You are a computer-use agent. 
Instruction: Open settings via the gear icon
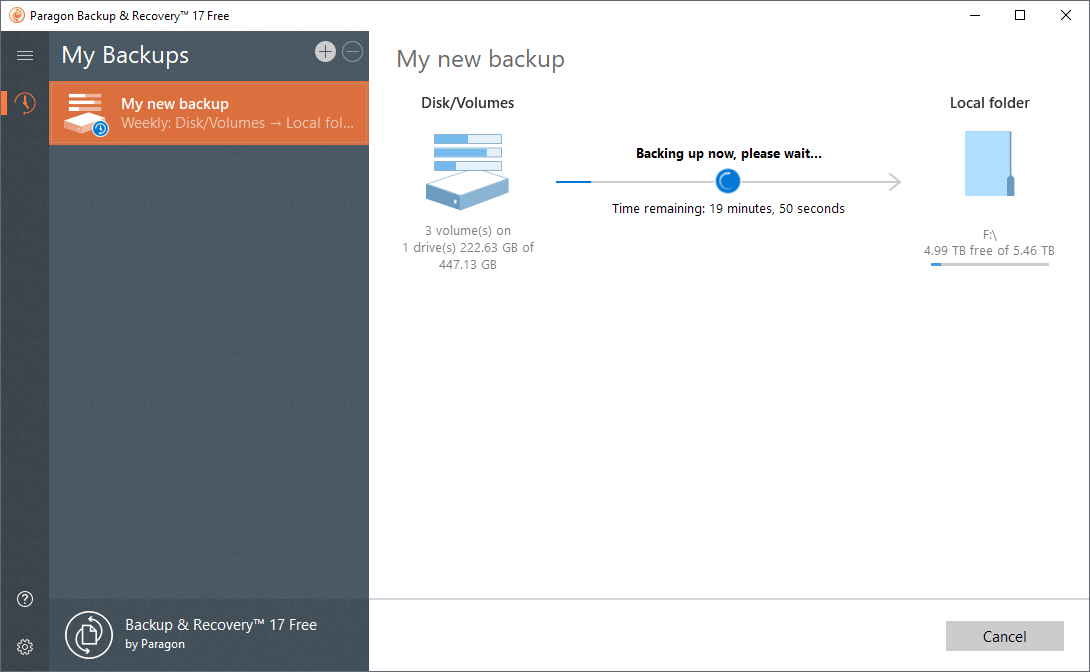click(x=24, y=647)
